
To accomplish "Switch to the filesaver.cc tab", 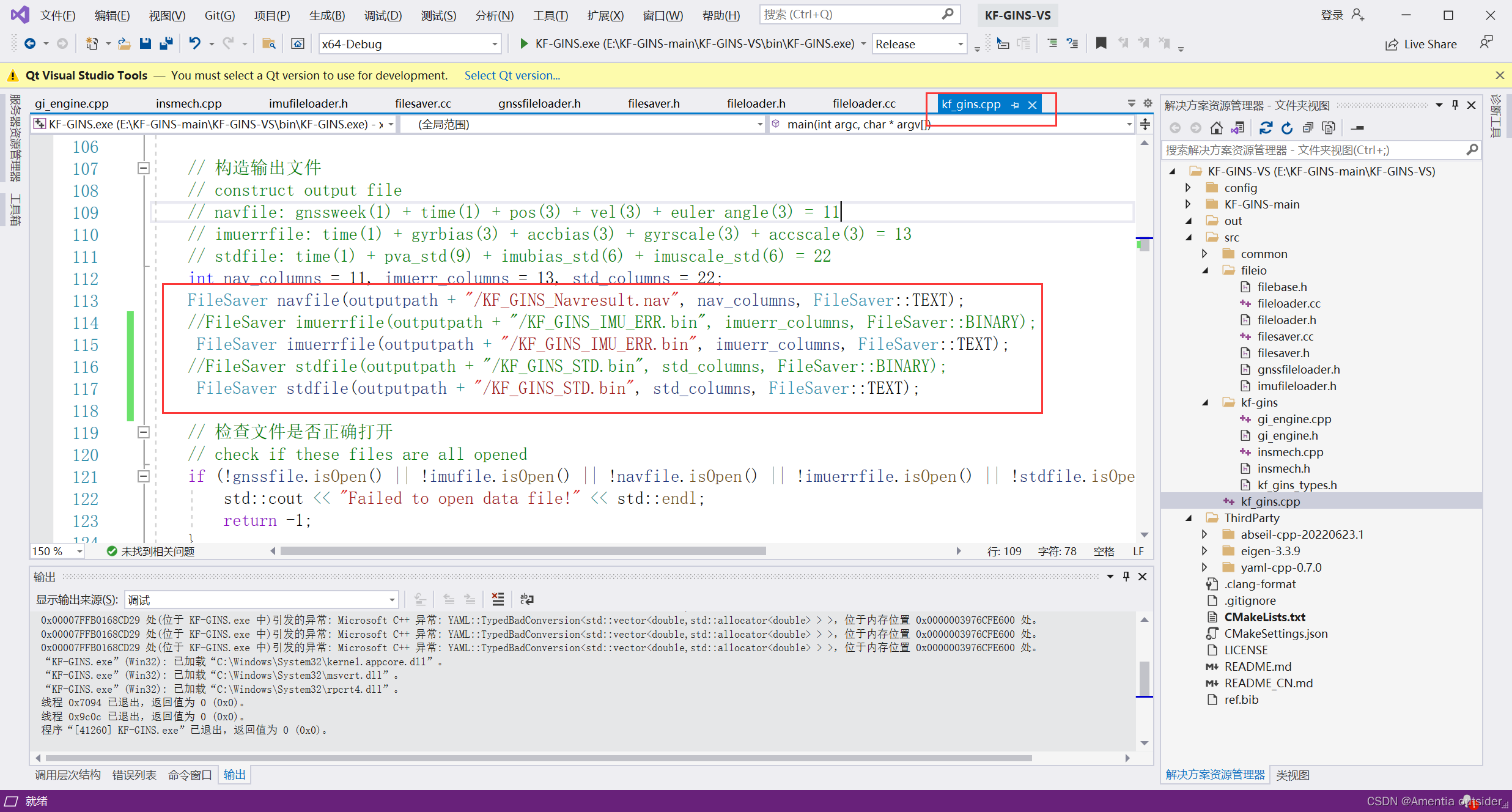I will [422, 103].
